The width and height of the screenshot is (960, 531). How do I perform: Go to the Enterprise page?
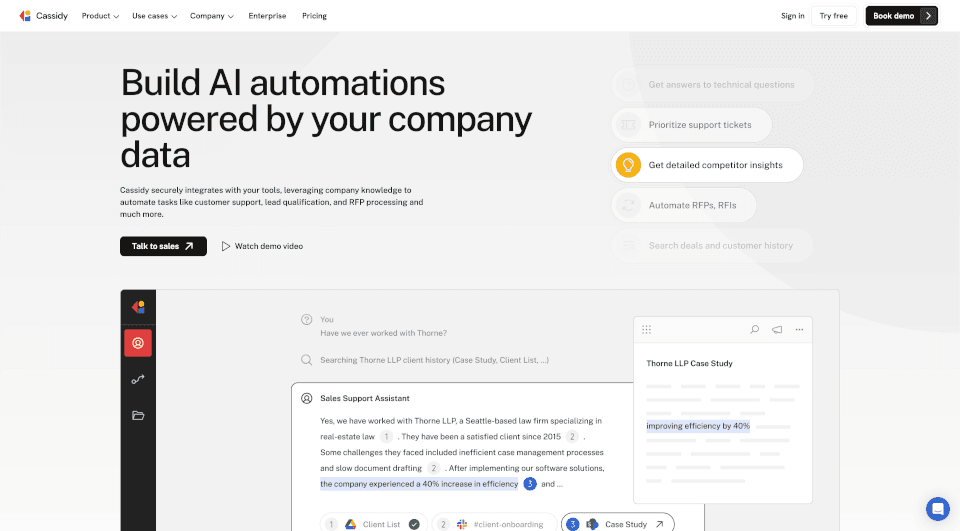(x=267, y=16)
